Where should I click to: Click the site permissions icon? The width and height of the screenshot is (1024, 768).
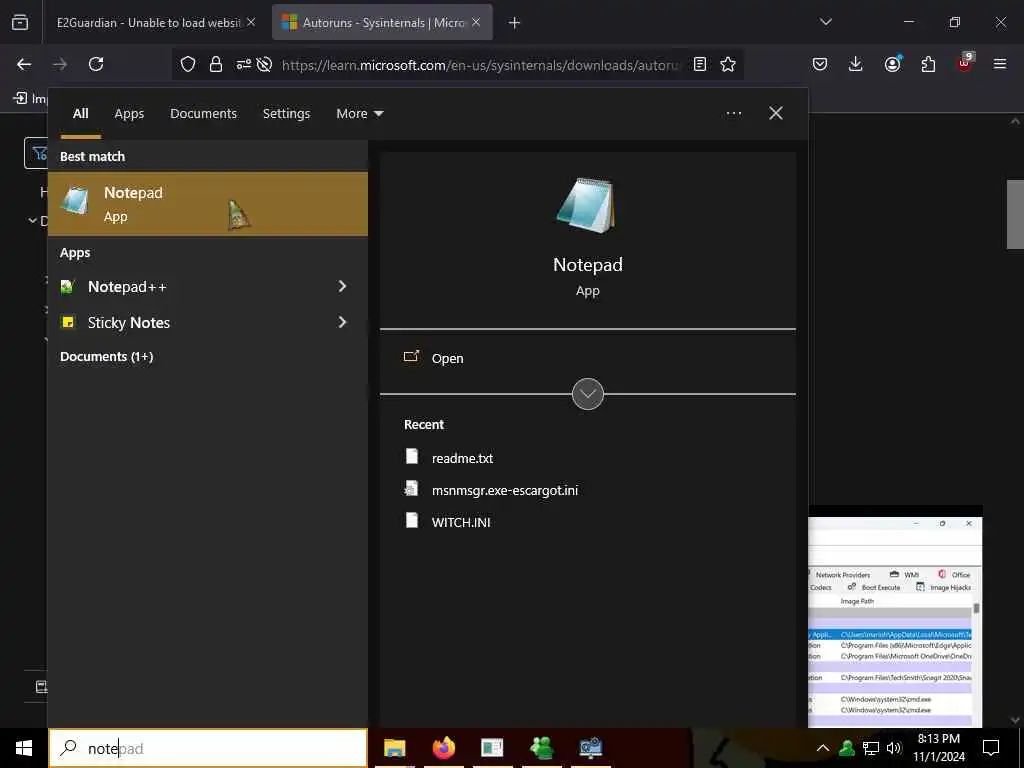pos(243,64)
